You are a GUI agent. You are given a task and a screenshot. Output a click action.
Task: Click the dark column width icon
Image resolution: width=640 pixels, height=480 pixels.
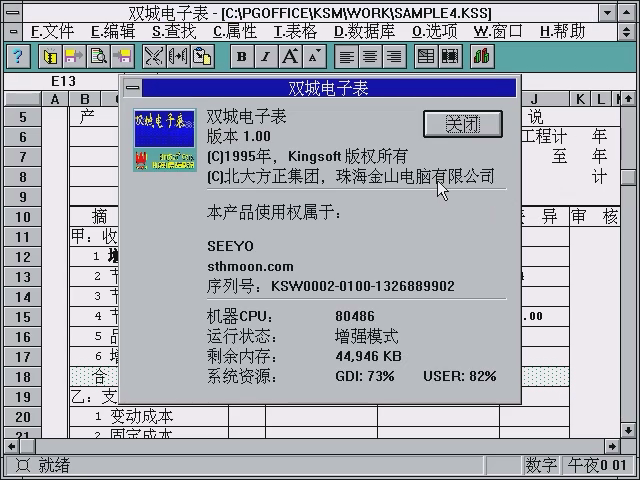(x=450, y=56)
